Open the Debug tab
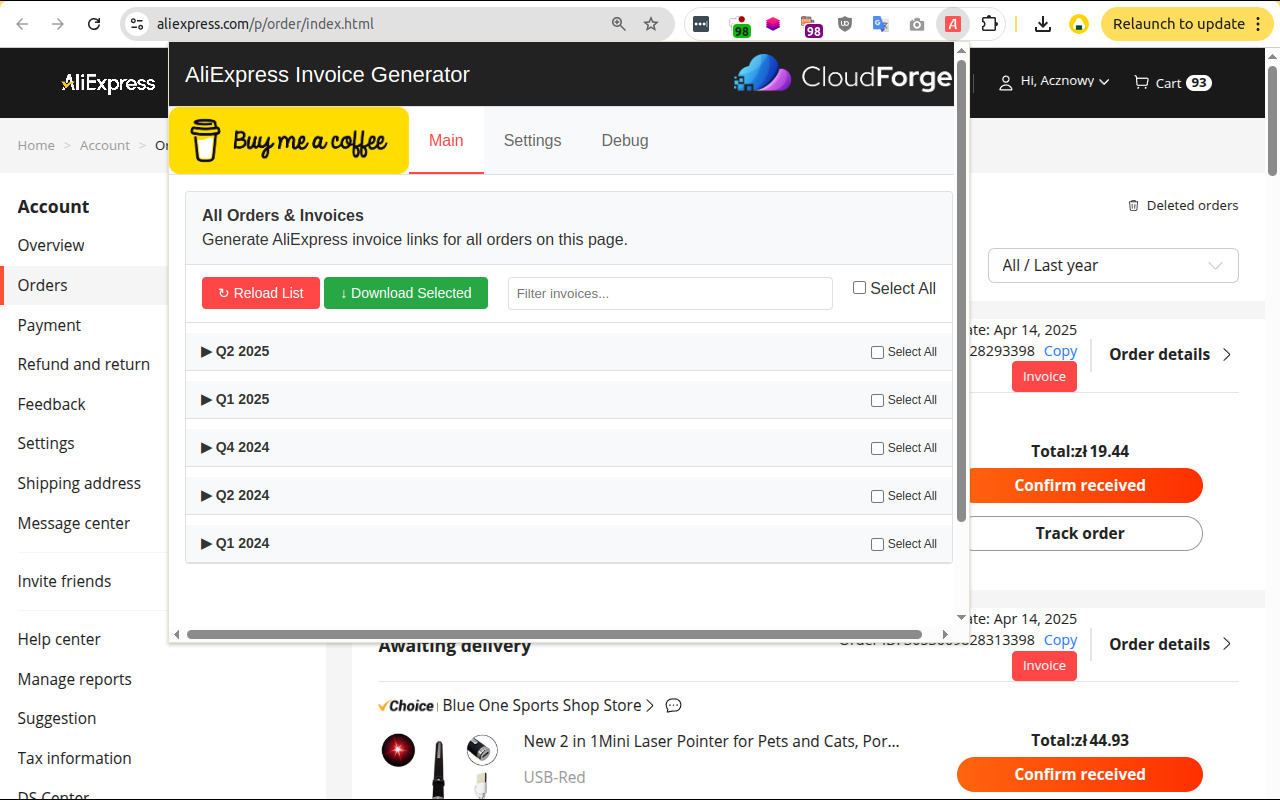 625,141
